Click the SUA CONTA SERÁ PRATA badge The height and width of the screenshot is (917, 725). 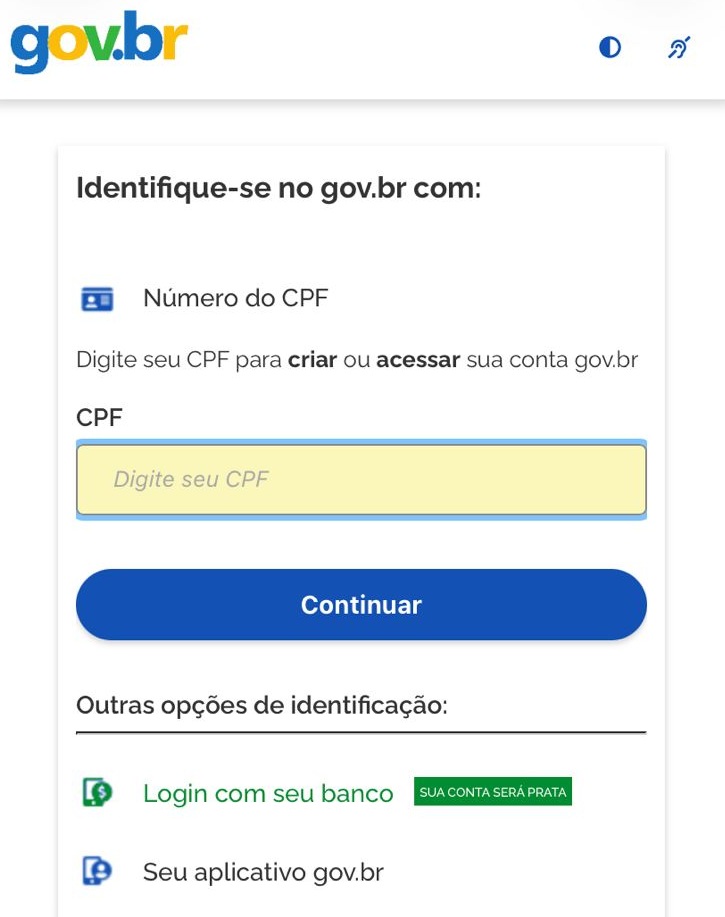click(x=493, y=792)
